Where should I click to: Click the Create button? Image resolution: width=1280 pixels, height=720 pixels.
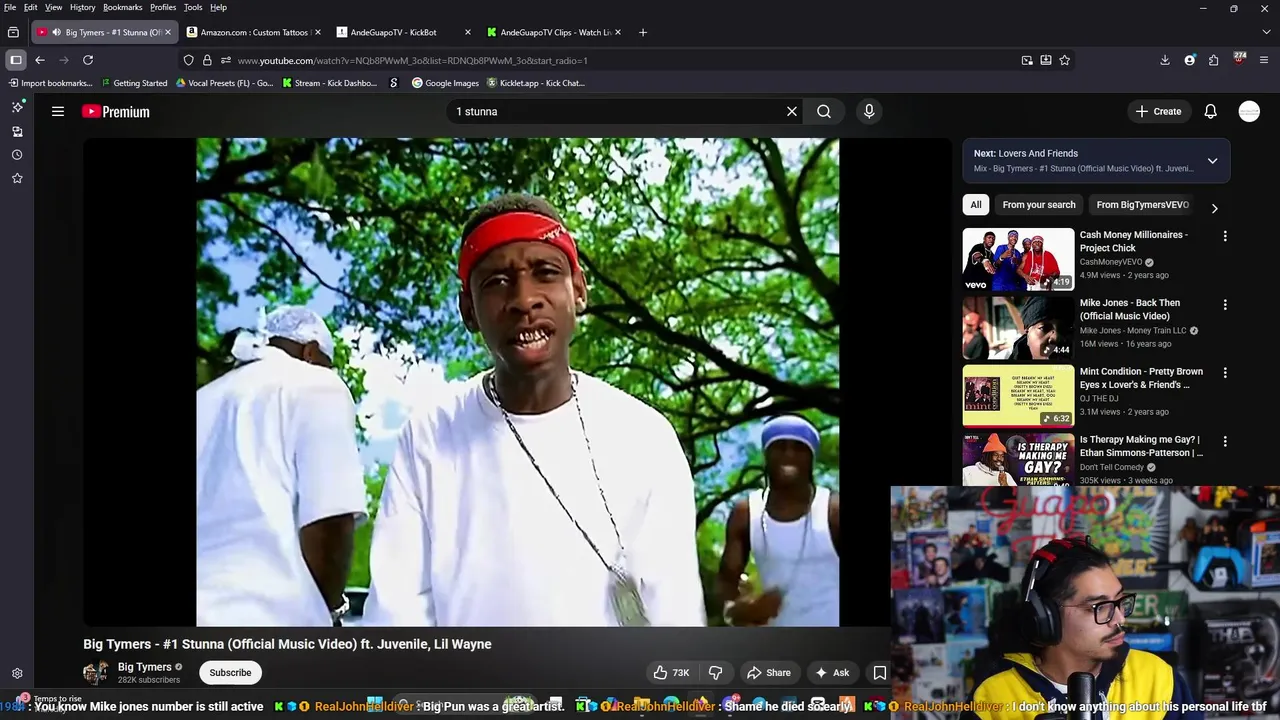1158,112
